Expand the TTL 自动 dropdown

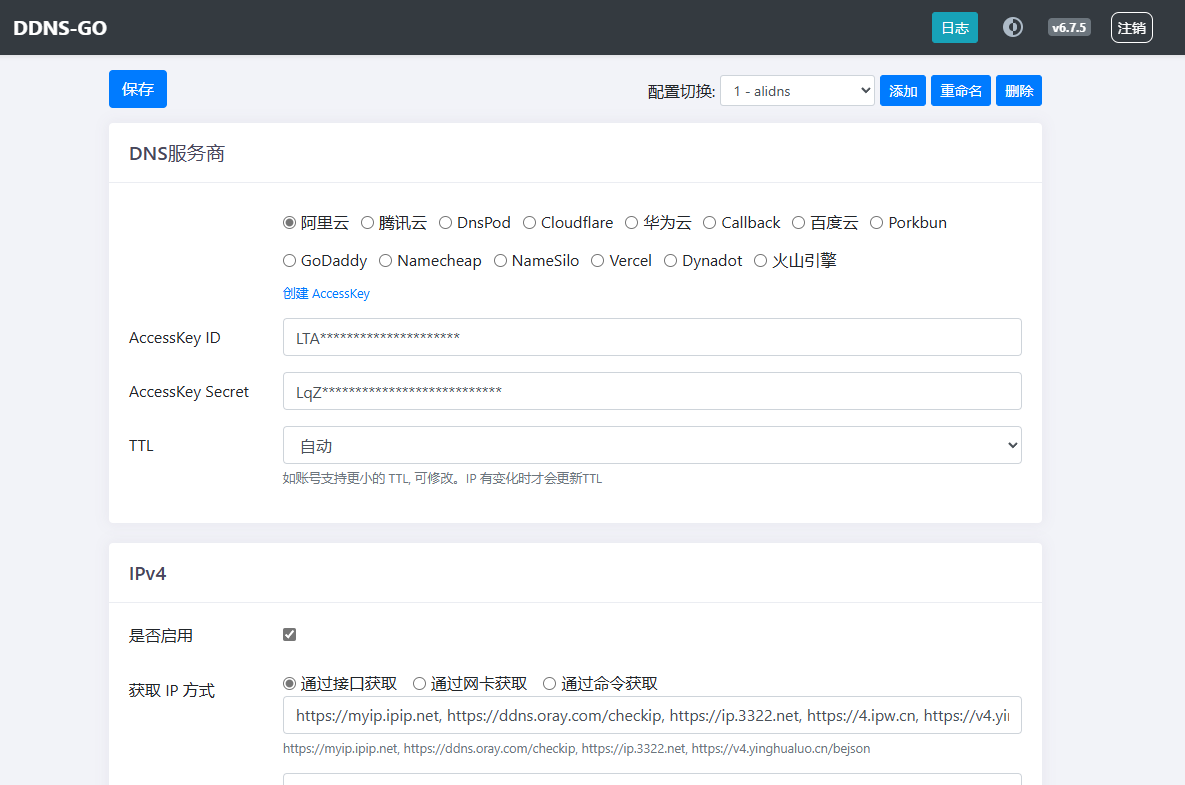[x=652, y=445]
